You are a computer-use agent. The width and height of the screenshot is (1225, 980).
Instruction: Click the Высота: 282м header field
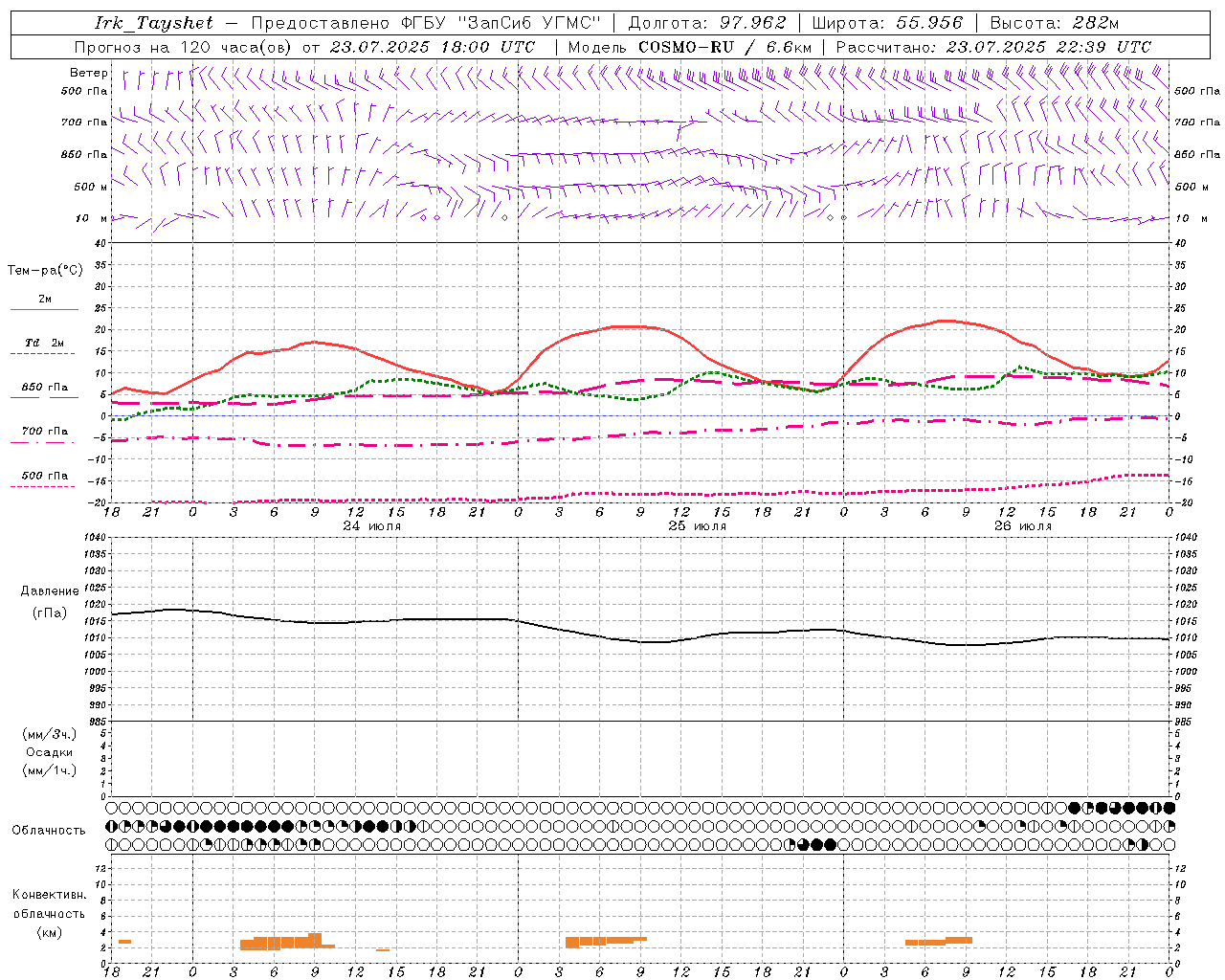[x=1055, y=23]
